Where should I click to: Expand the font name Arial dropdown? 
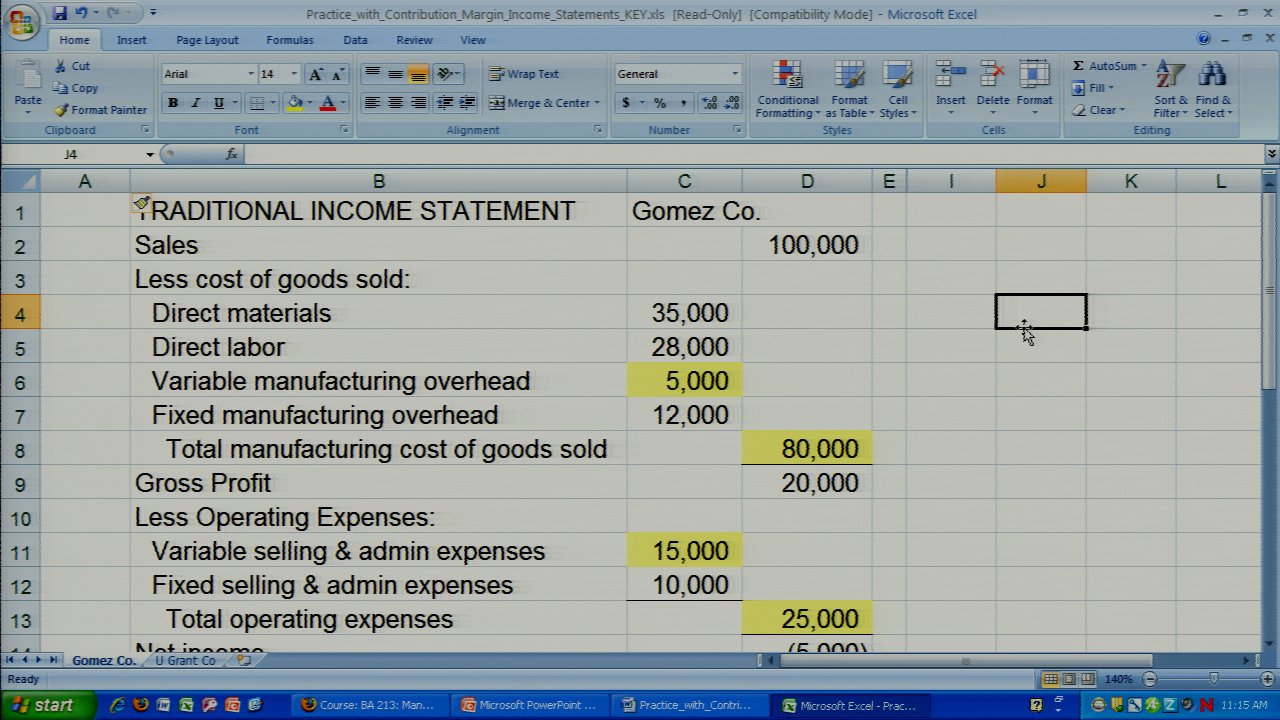(250, 74)
